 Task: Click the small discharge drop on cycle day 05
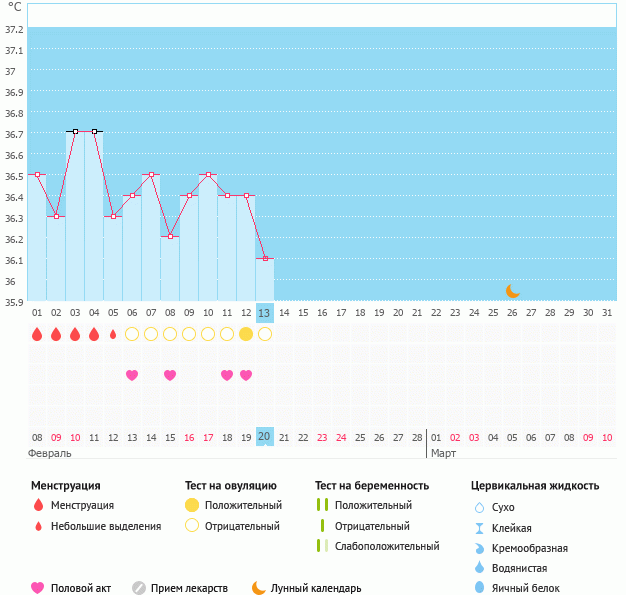pos(113,334)
